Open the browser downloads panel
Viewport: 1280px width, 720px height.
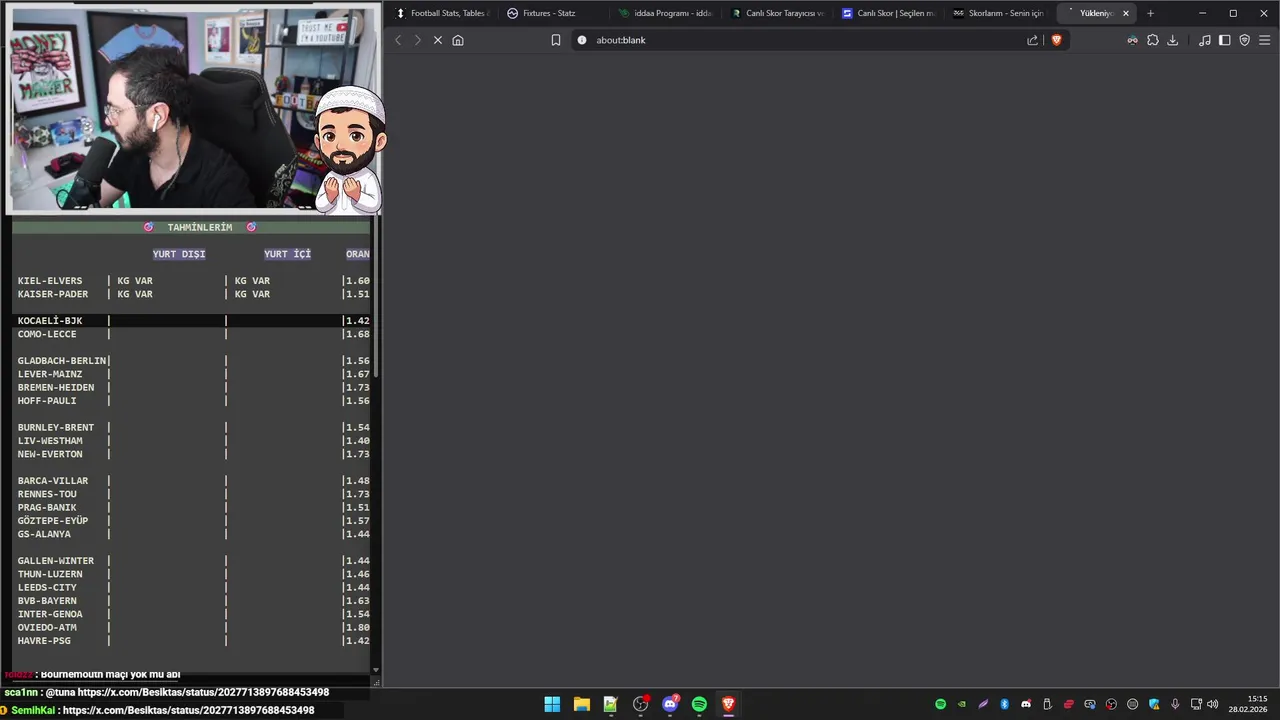tap(1173, 40)
